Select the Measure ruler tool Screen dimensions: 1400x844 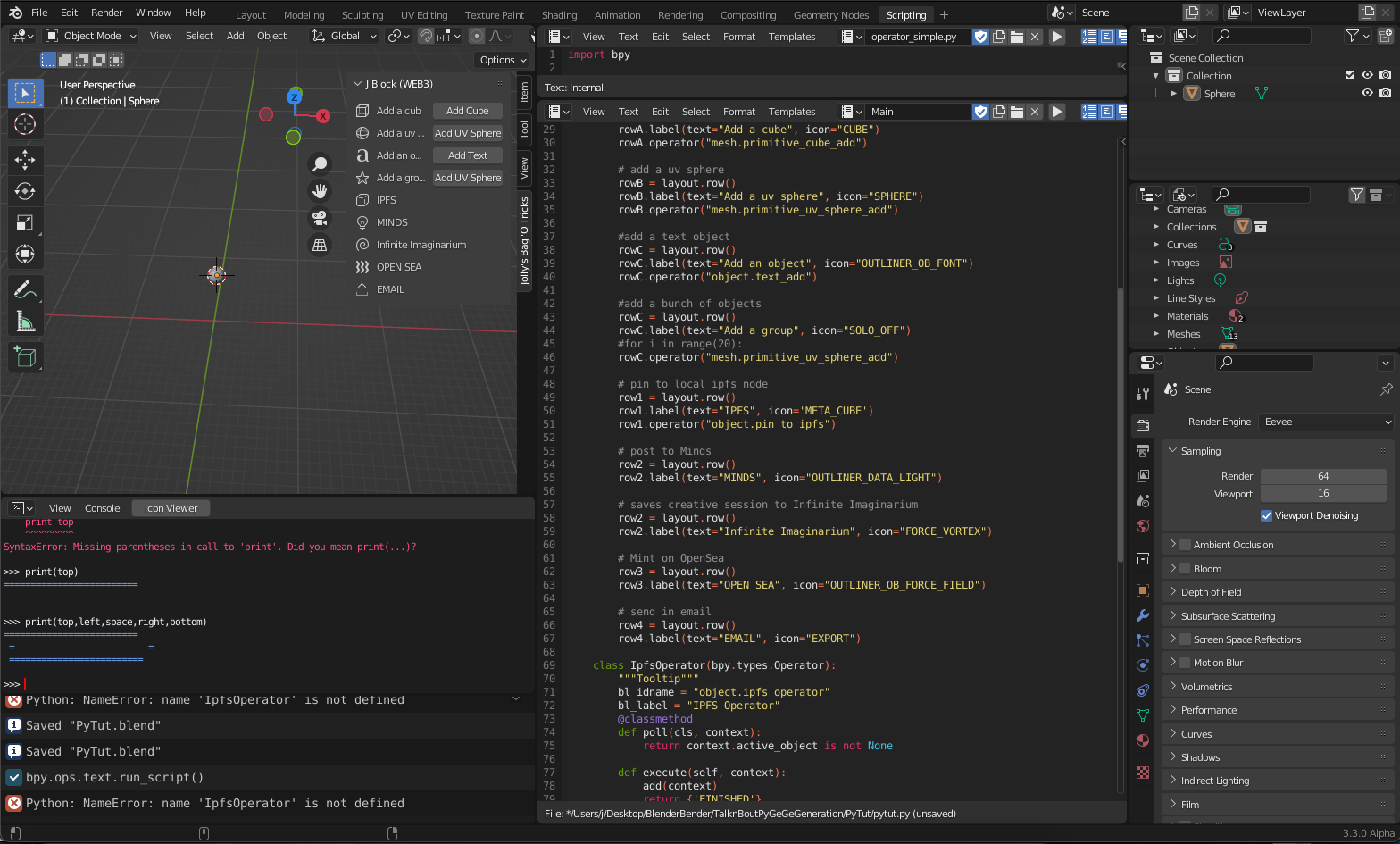pos(25,321)
